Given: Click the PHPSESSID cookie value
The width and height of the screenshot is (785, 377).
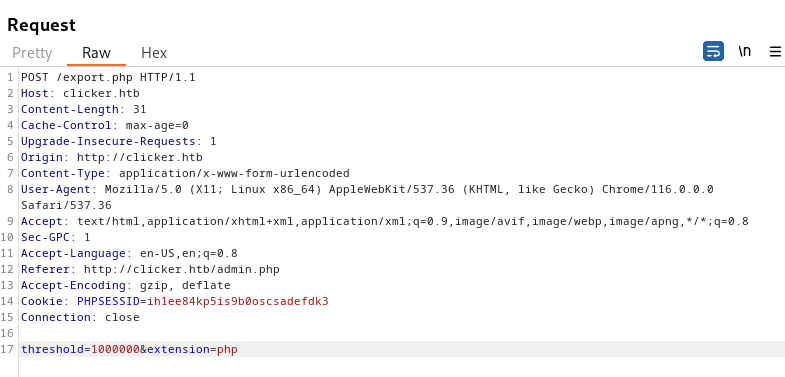Looking at the screenshot, I should point(238,302).
